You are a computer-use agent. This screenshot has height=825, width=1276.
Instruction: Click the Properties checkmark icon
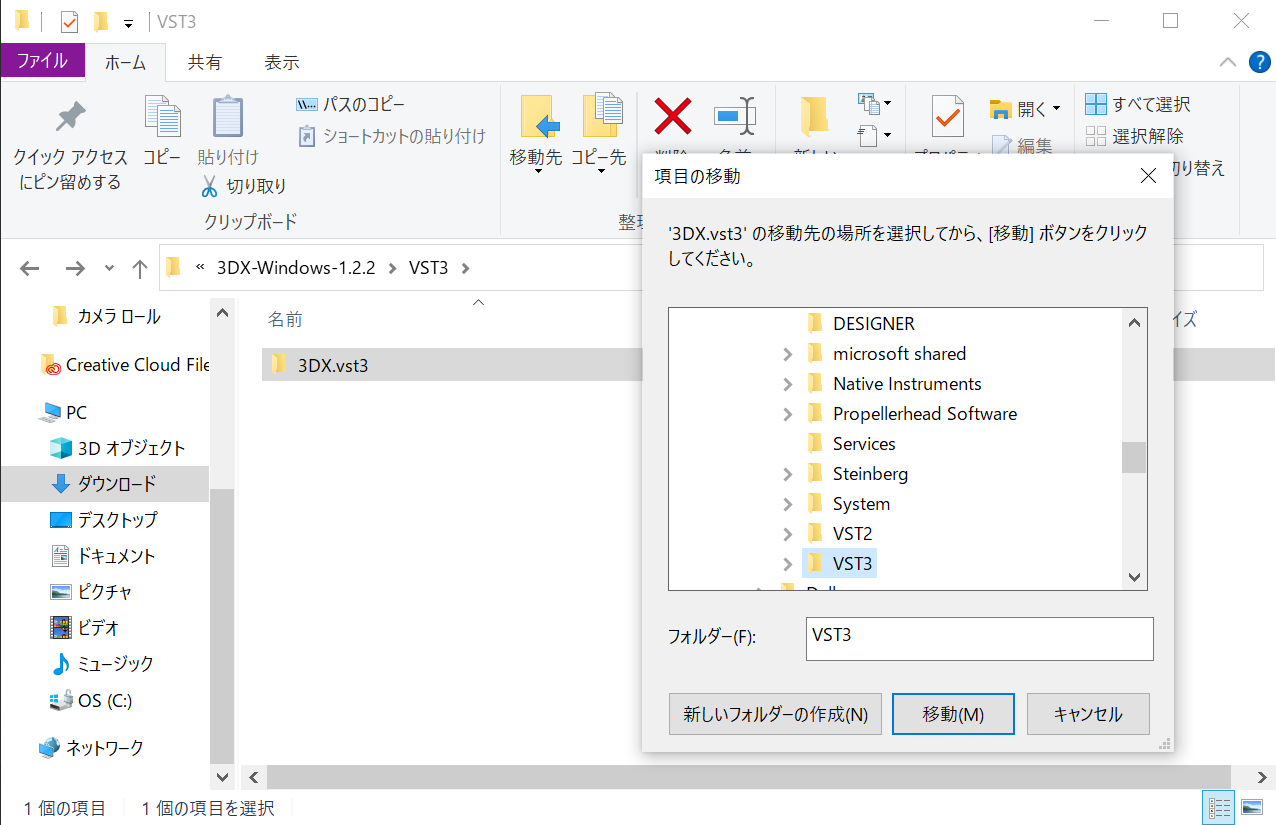pyautogui.click(x=947, y=117)
